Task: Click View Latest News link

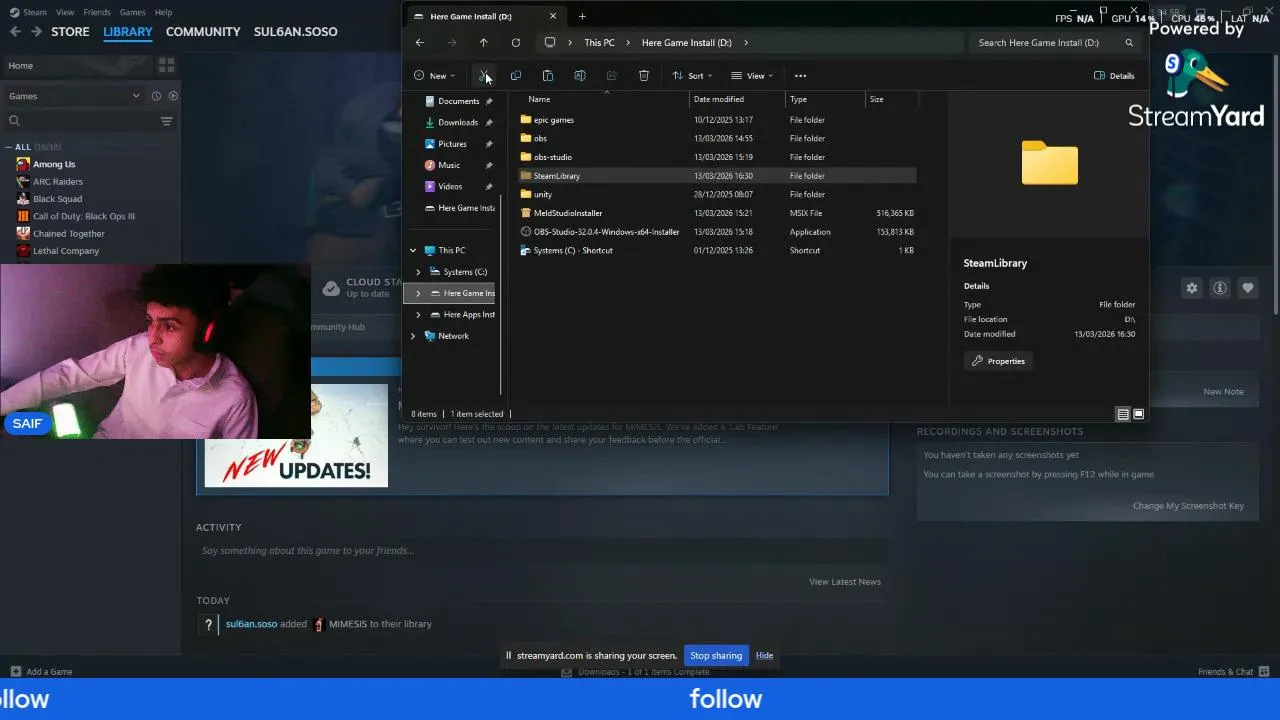Action: [845, 582]
